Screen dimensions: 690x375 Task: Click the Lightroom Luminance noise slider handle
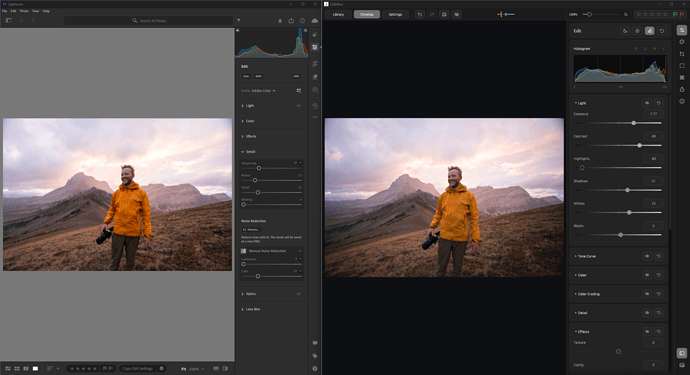click(x=243, y=264)
